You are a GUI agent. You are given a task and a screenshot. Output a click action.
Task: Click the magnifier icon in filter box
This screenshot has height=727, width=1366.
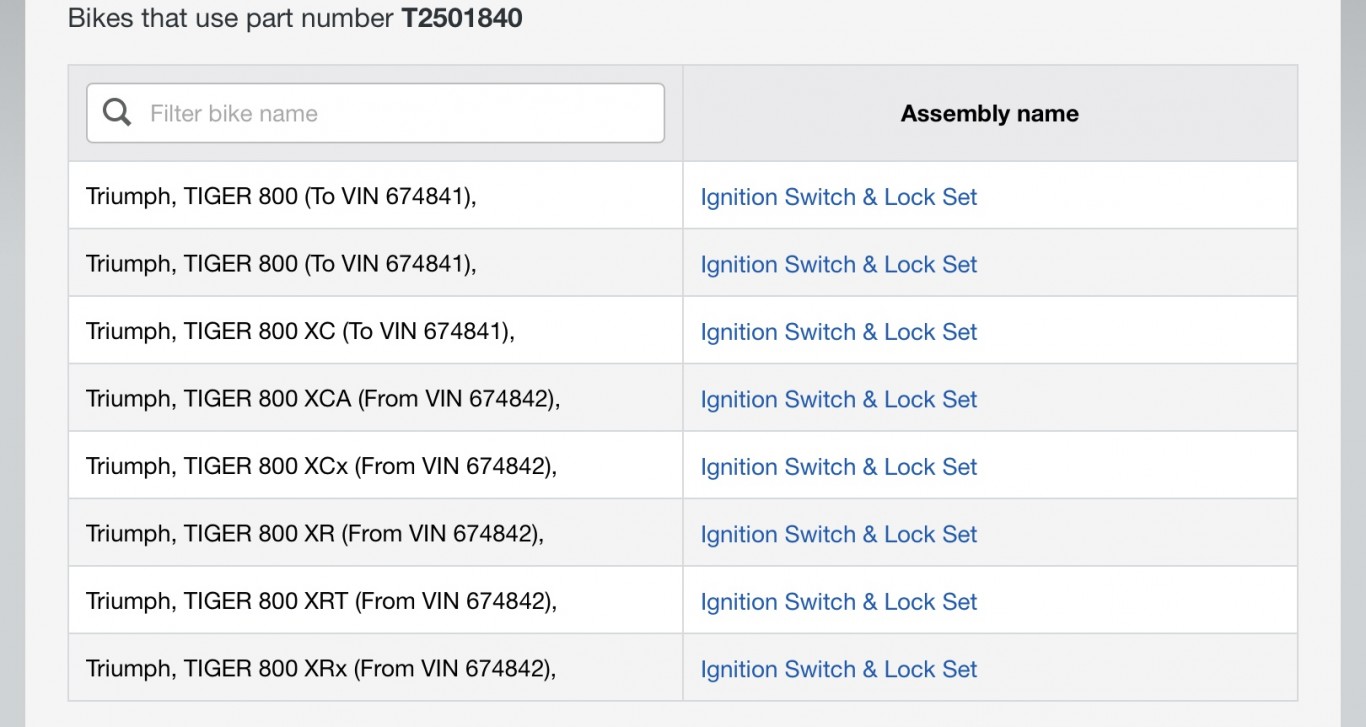117,113
